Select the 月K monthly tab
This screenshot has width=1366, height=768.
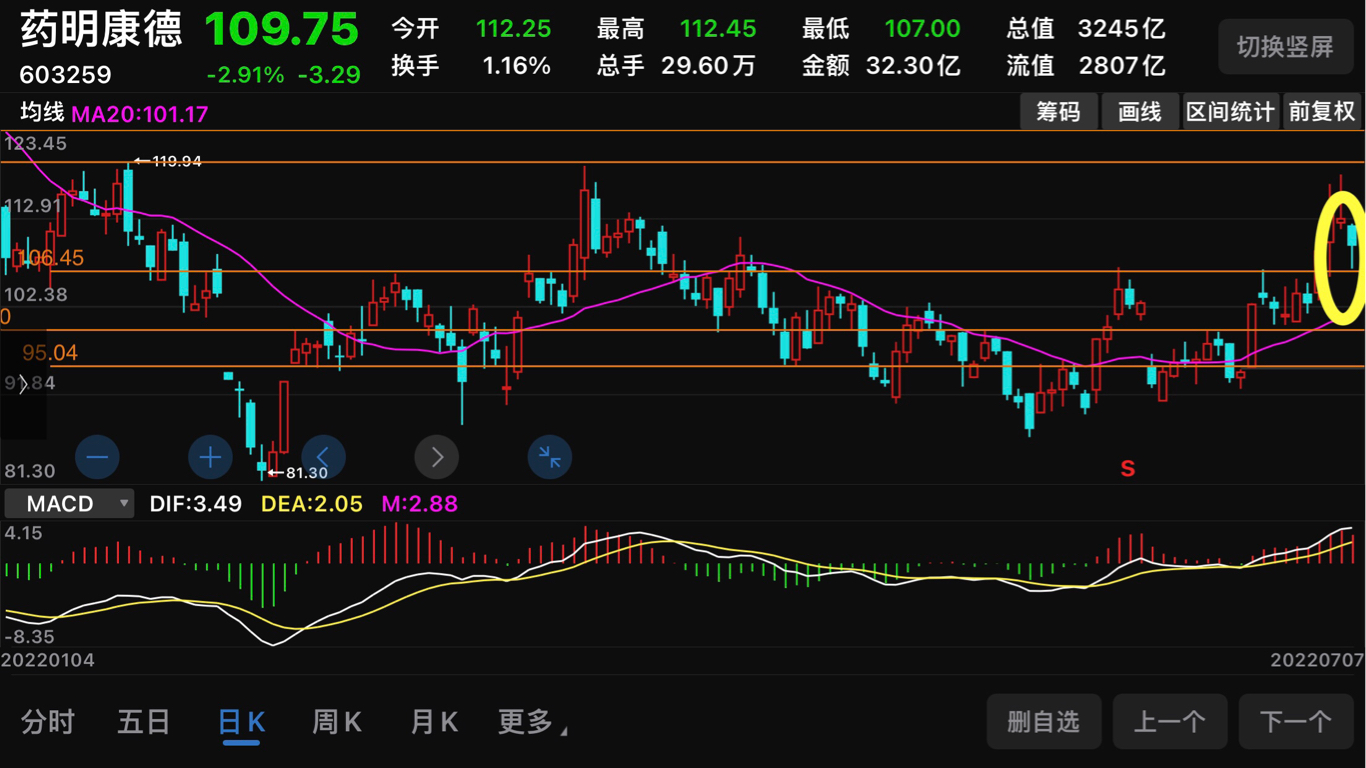coord(434,722)
